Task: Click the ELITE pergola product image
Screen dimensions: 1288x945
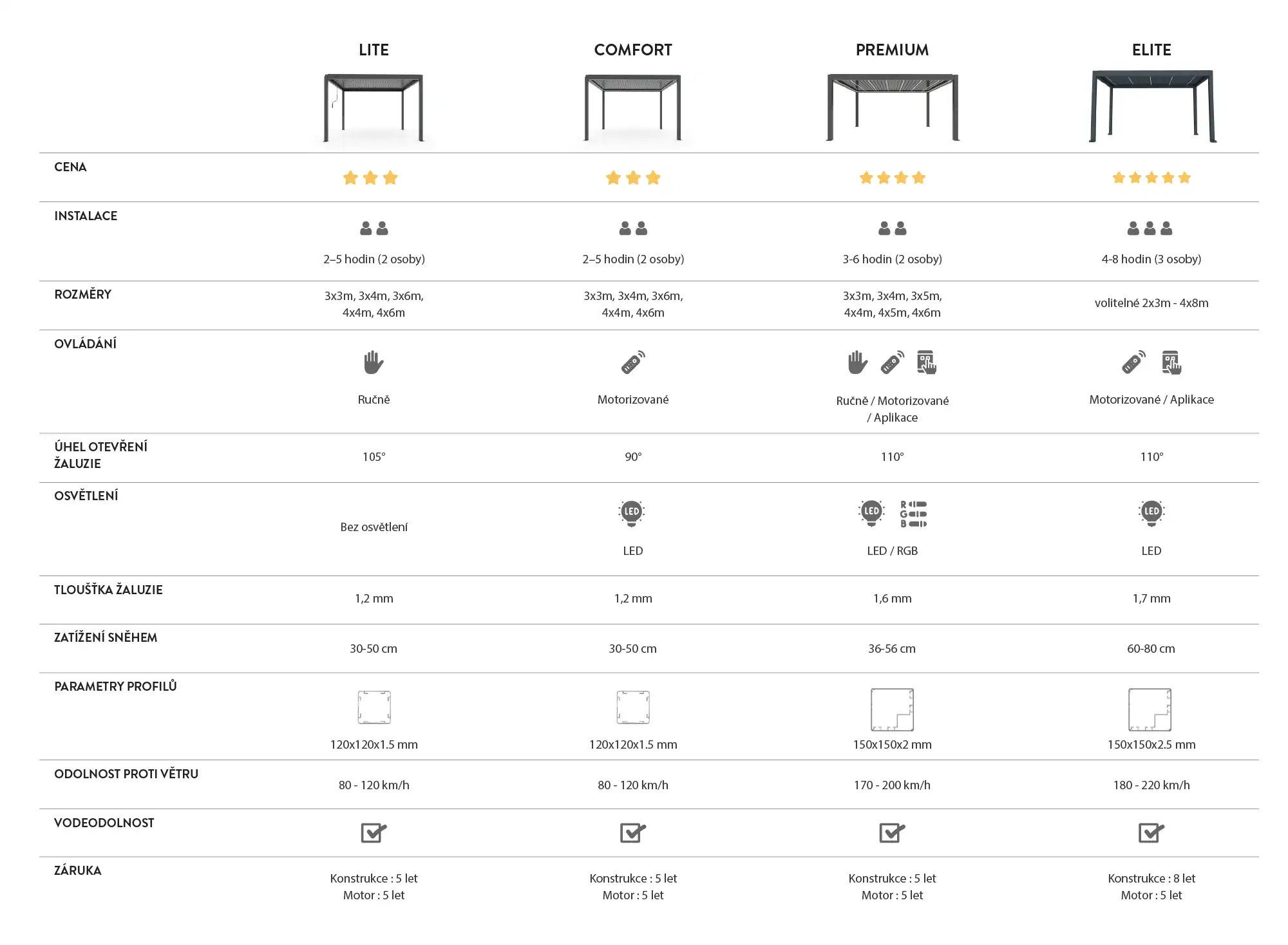Action: click(1151, 106)
